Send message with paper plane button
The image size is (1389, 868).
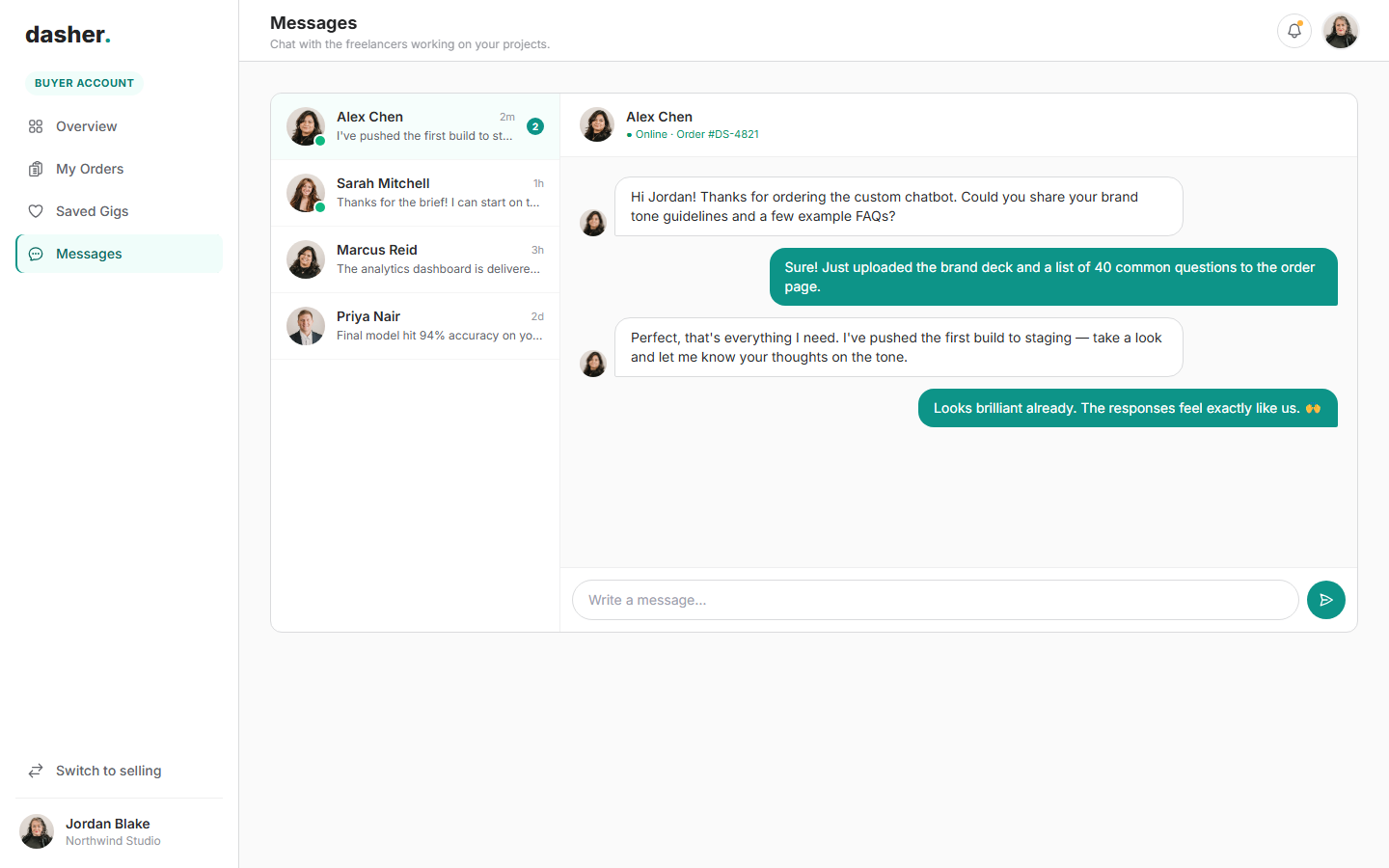click(x=1326, y=600)
